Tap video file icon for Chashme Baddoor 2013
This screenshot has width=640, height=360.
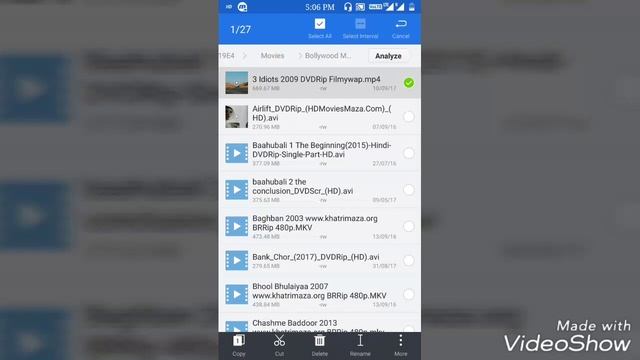[237, 327]
